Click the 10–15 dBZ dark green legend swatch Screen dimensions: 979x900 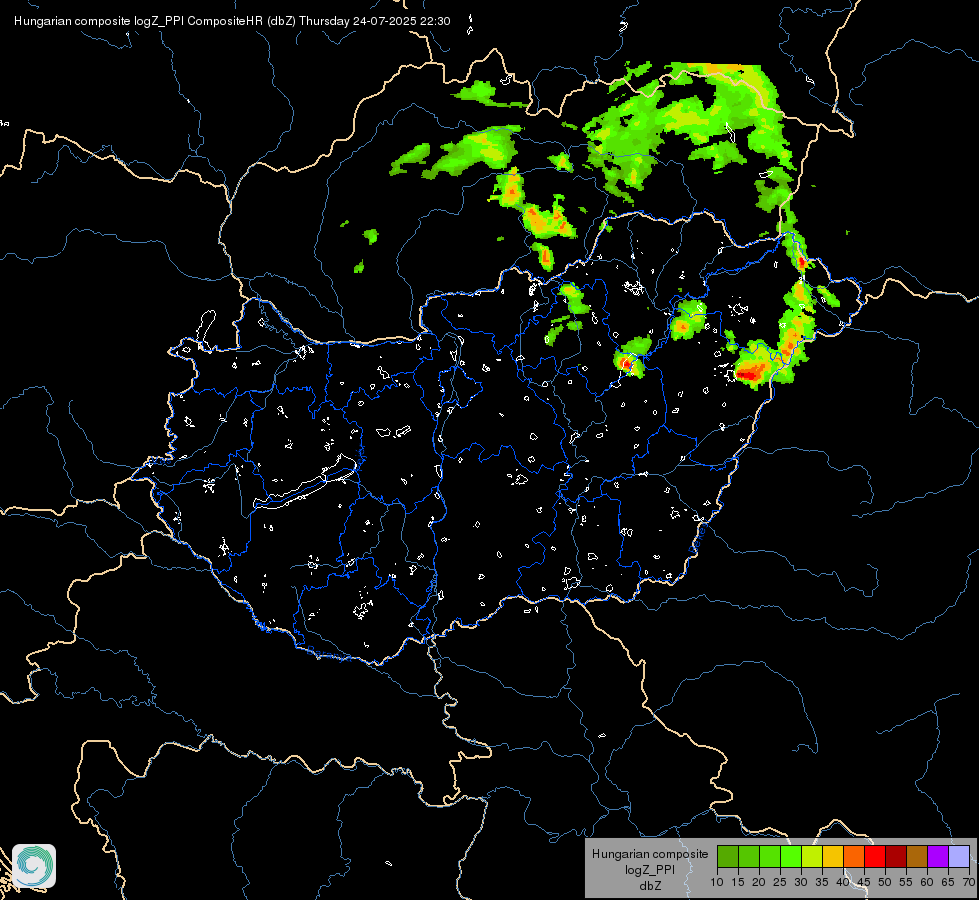728,856
